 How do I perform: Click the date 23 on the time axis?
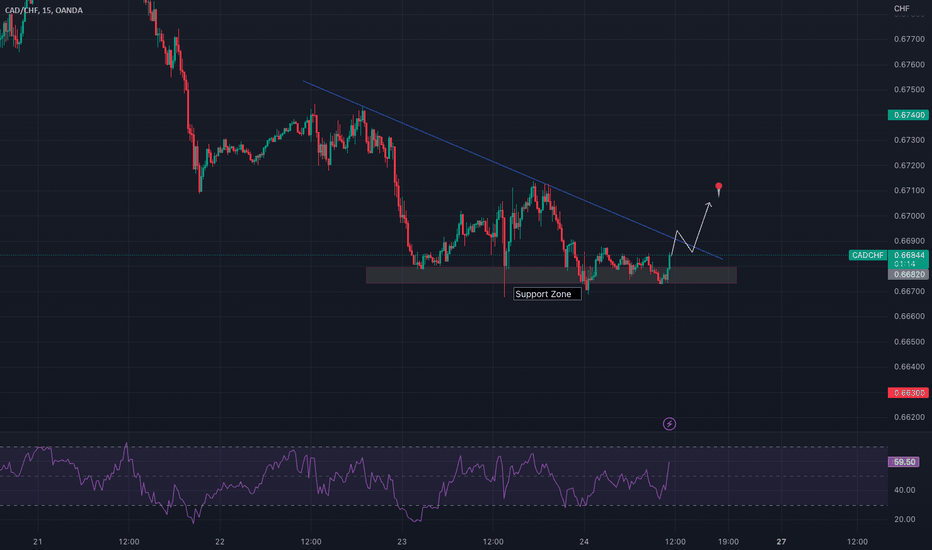tap(402, 542)
